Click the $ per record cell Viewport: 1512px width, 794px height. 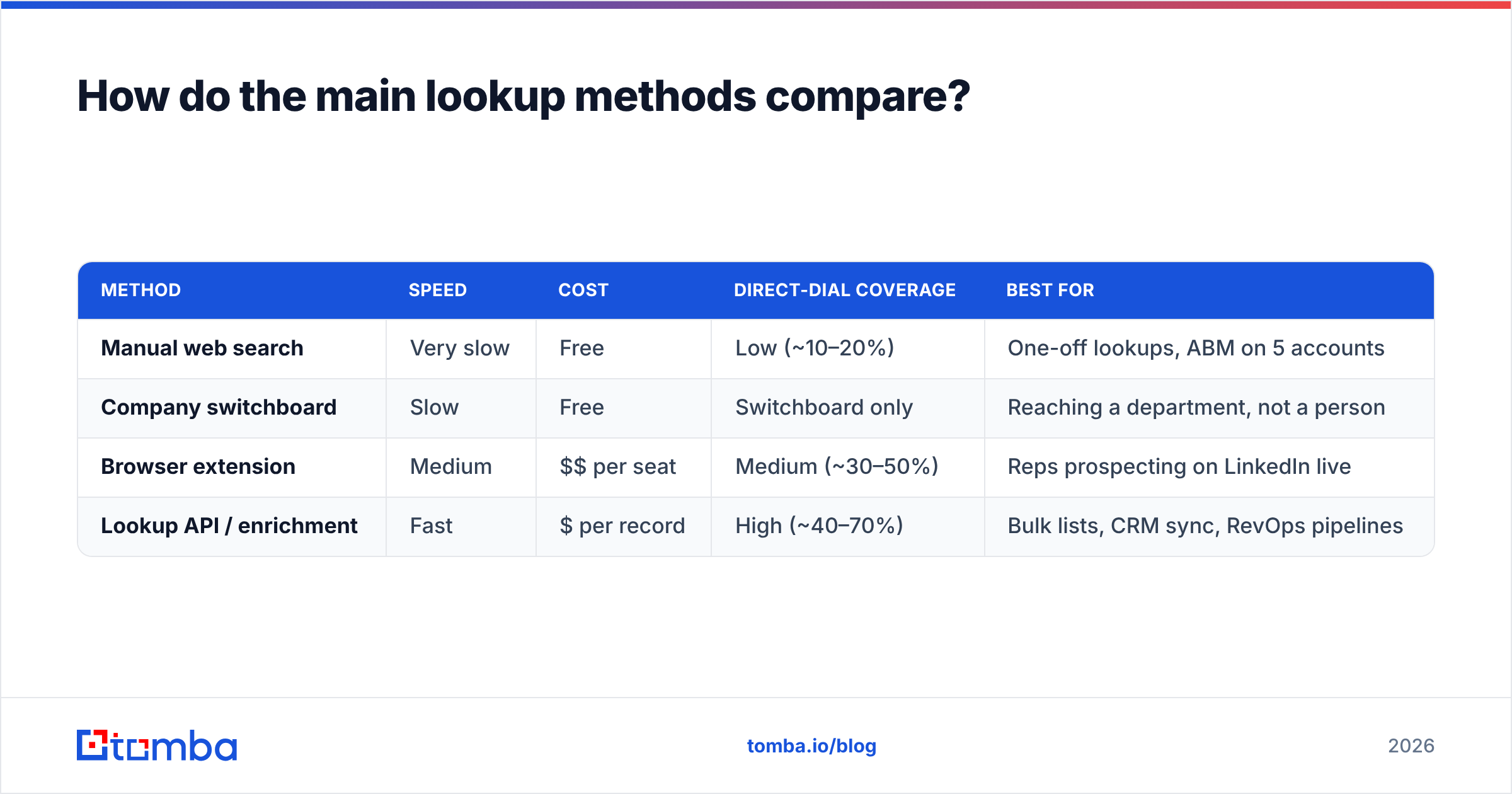click(x=622, y=526)
